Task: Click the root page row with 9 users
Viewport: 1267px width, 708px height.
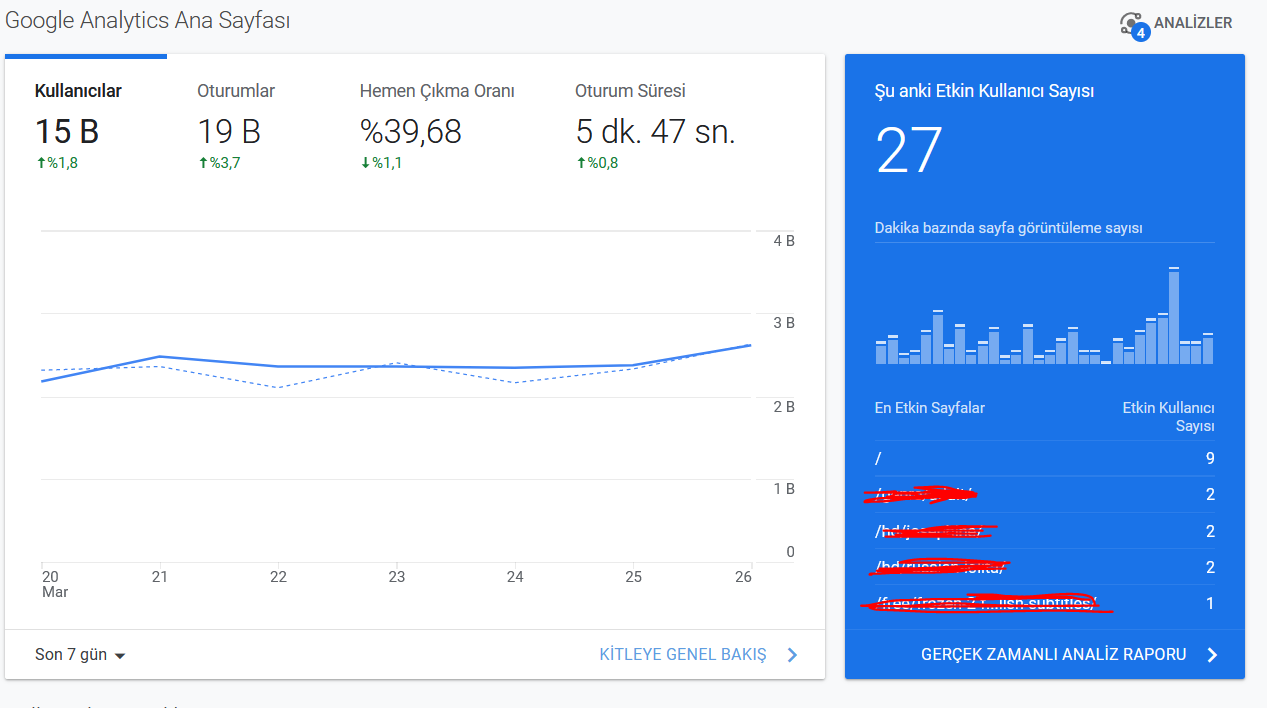Action: [x=1045, y=459]
